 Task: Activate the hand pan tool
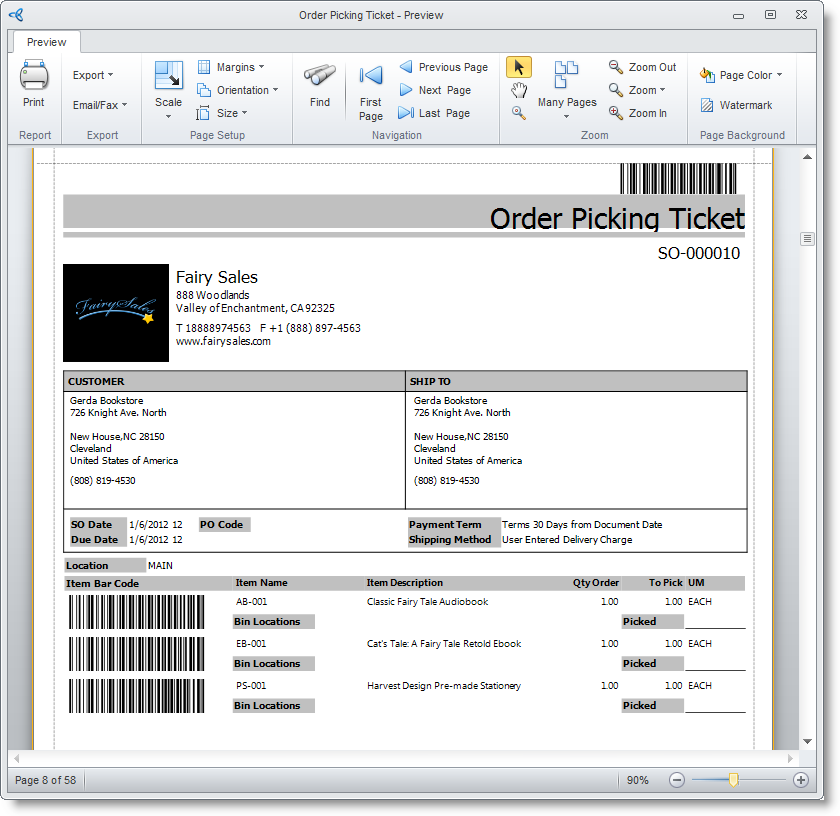click(518, 90)
